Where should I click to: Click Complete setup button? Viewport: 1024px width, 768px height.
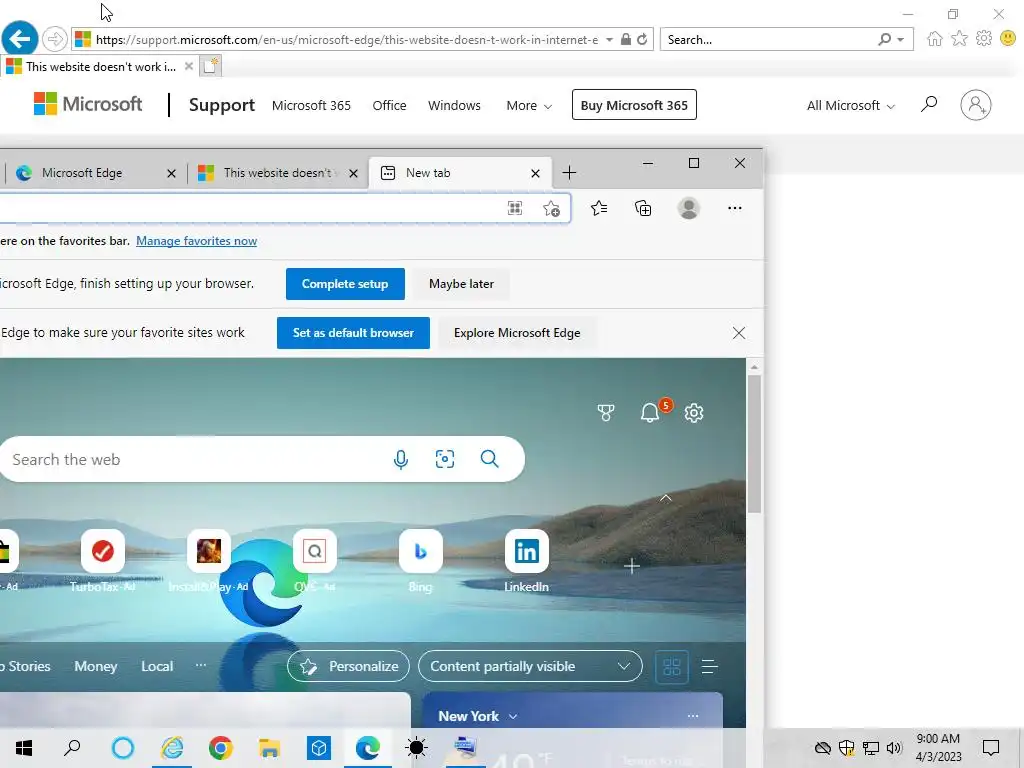[345, 284]
